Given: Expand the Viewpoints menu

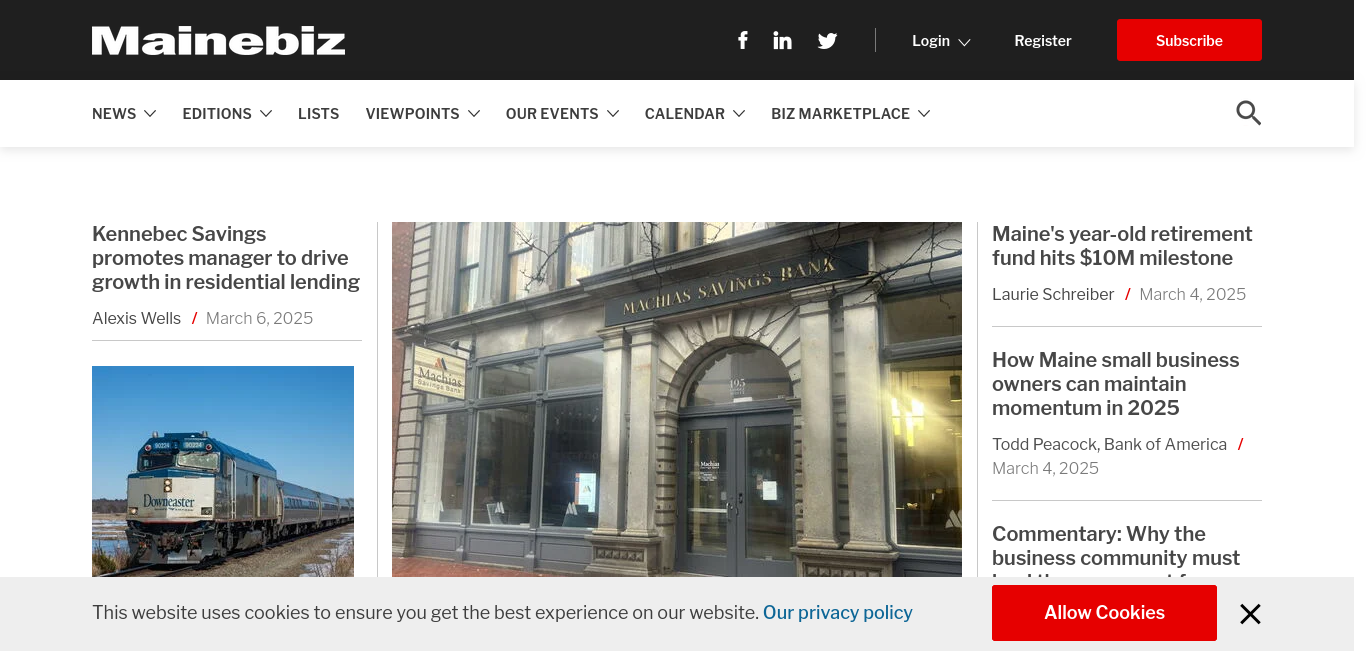Looking at the screenshot, I should [423, 114].
